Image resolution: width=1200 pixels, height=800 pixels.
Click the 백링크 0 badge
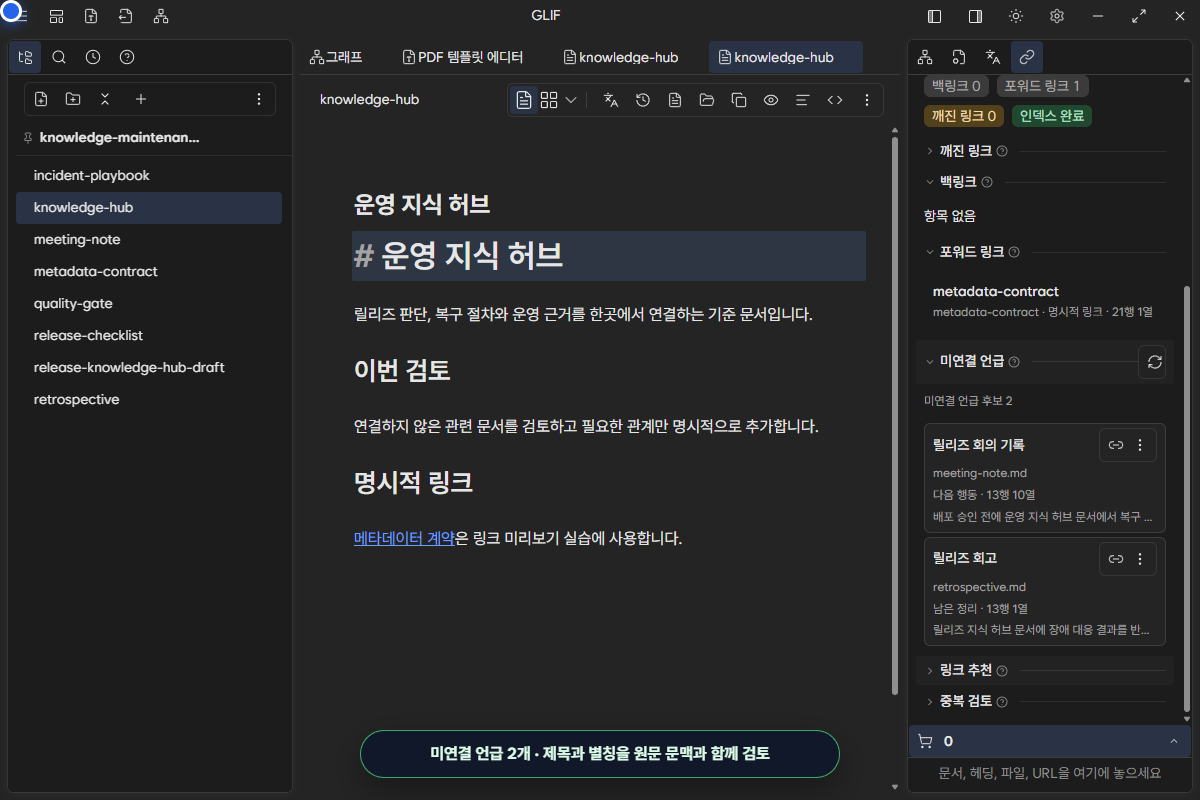click(x=956, y=86)
